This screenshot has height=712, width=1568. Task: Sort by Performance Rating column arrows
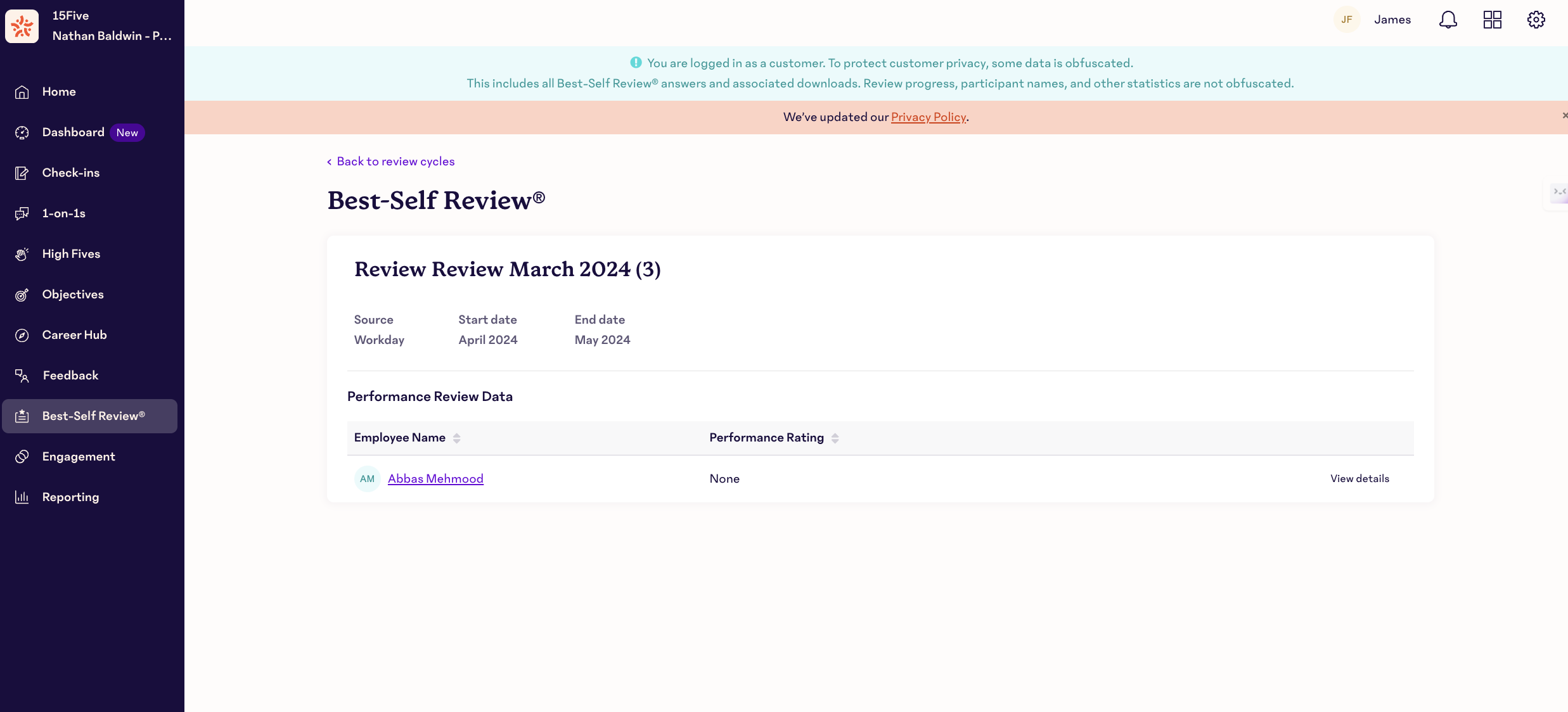pyautogui.click(x=835, y=438)
